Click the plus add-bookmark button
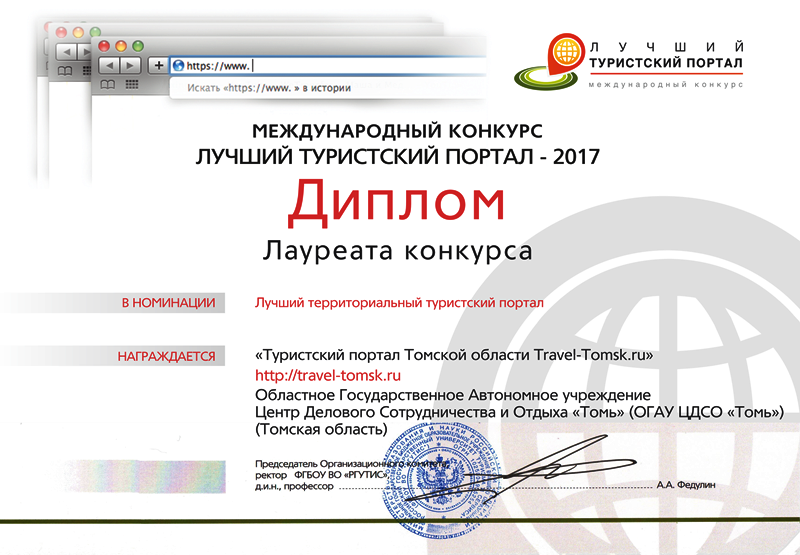The height and width of the screenshot is (555, 800). click(x=159, y=65)
